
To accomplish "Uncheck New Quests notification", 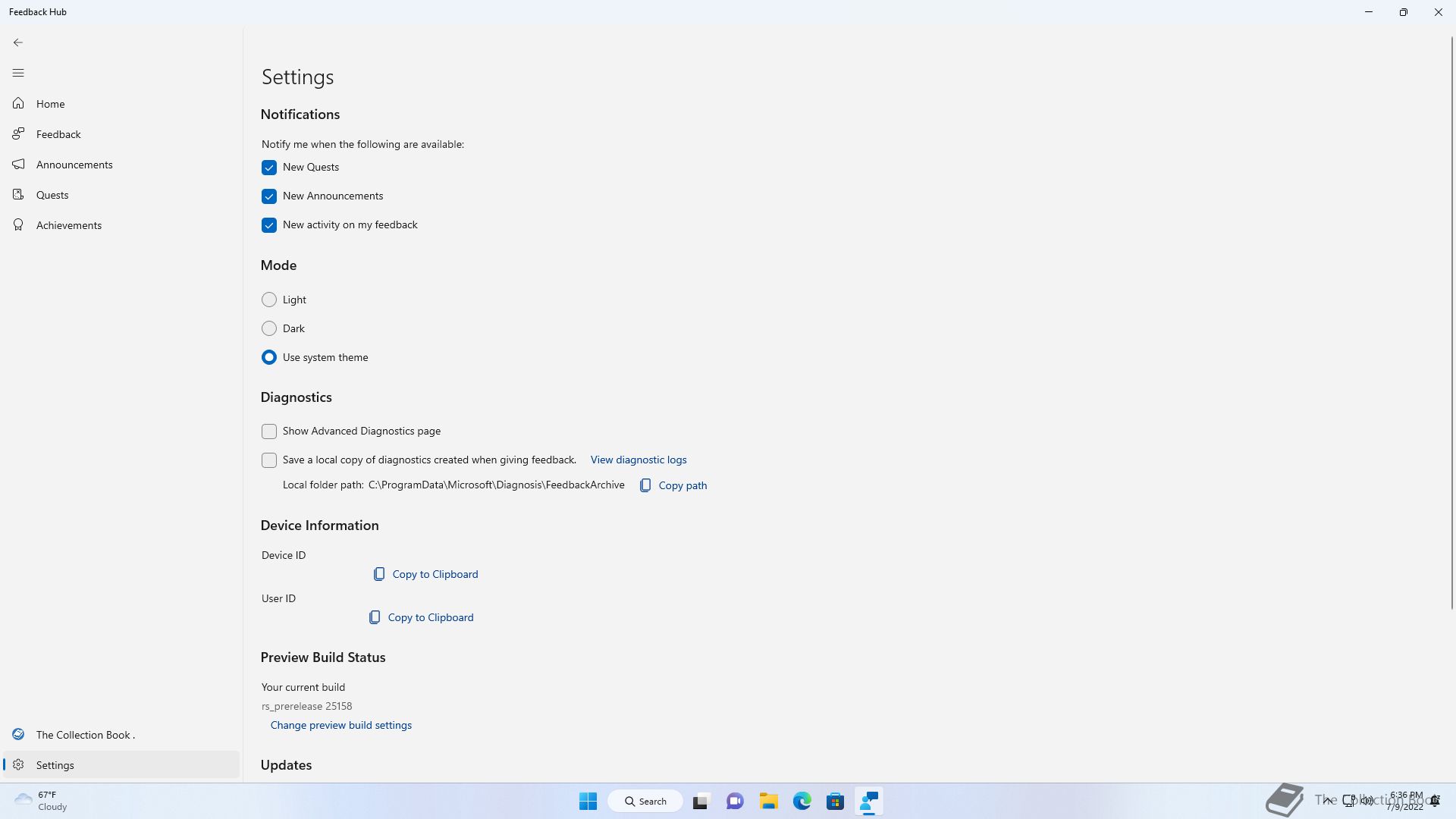I will point(269,168).
